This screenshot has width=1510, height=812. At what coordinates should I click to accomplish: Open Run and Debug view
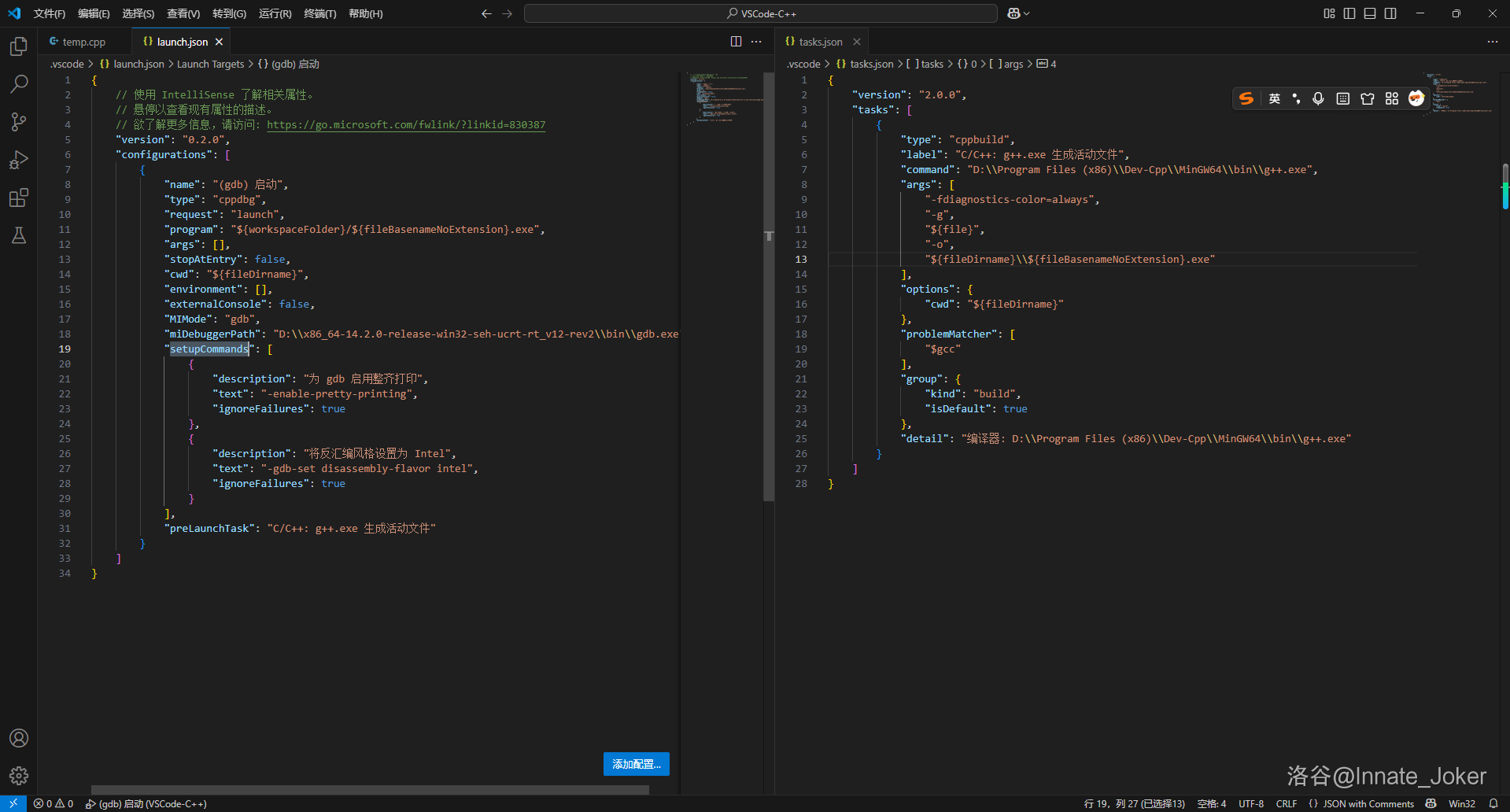pyautogui.click(x=19, y=160)
